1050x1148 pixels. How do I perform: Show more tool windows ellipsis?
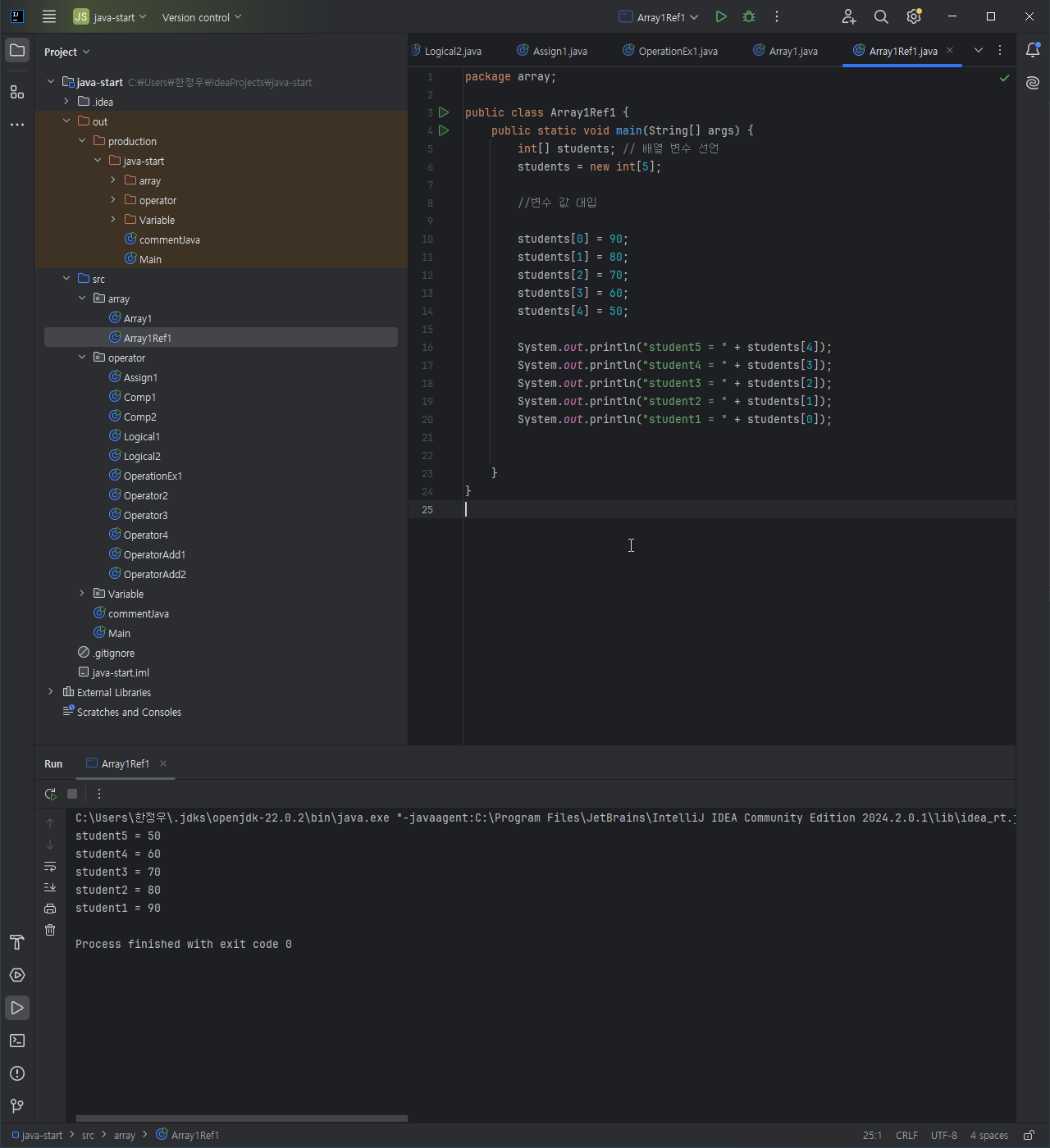pos(17,125)
